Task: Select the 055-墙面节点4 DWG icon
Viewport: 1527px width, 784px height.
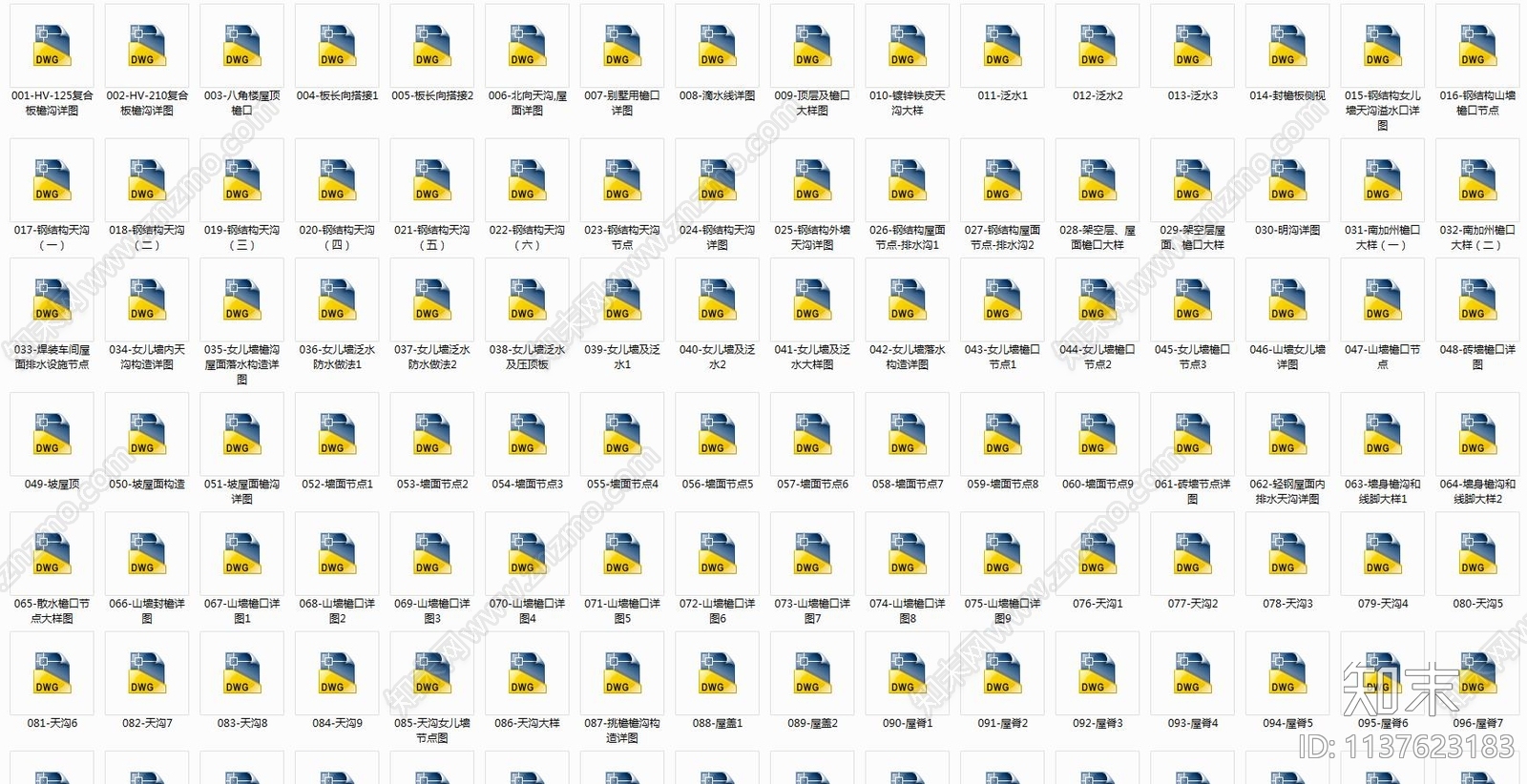Action: (x=622, y=434)
